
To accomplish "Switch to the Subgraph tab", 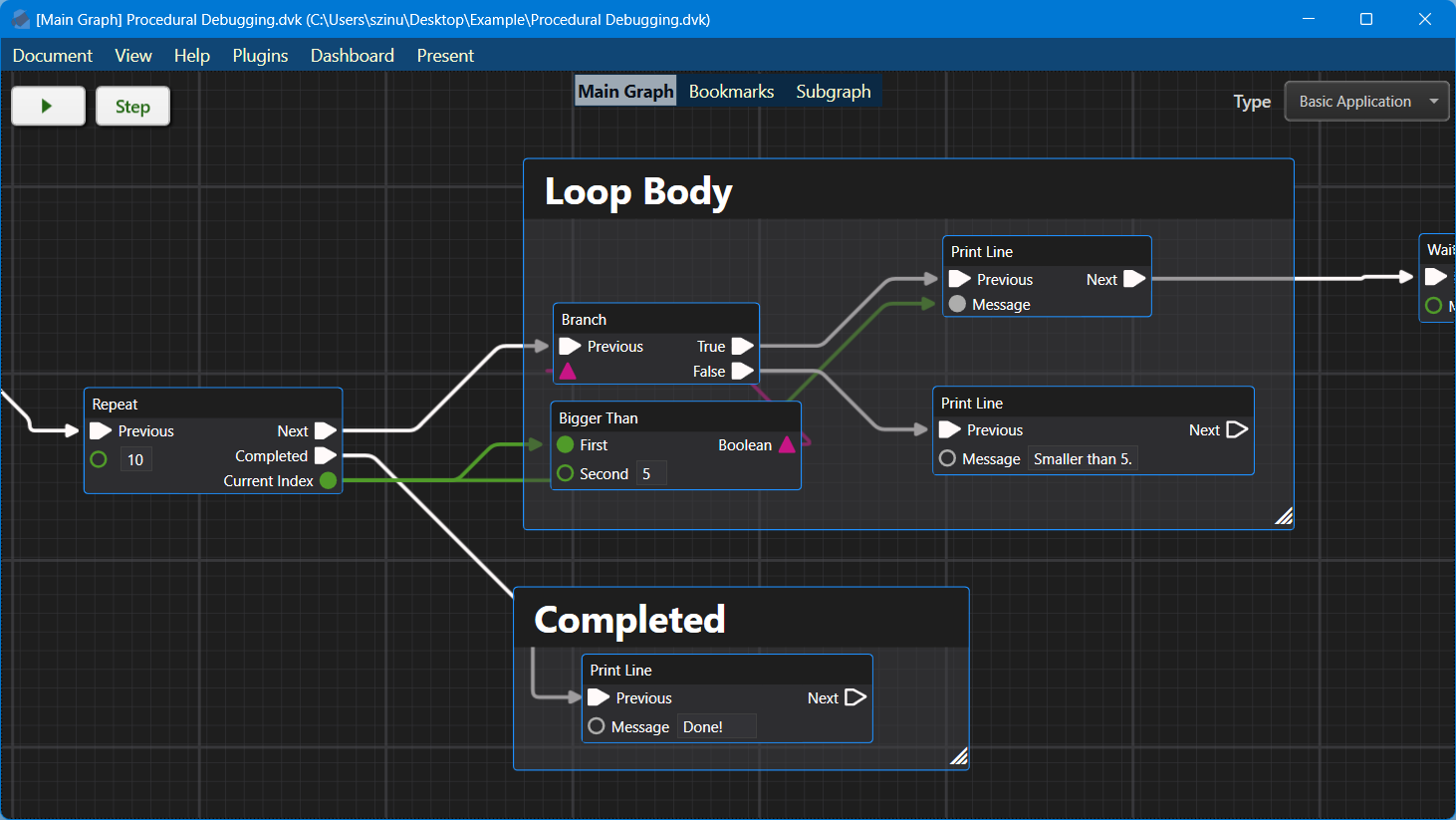I will (834, 91).
